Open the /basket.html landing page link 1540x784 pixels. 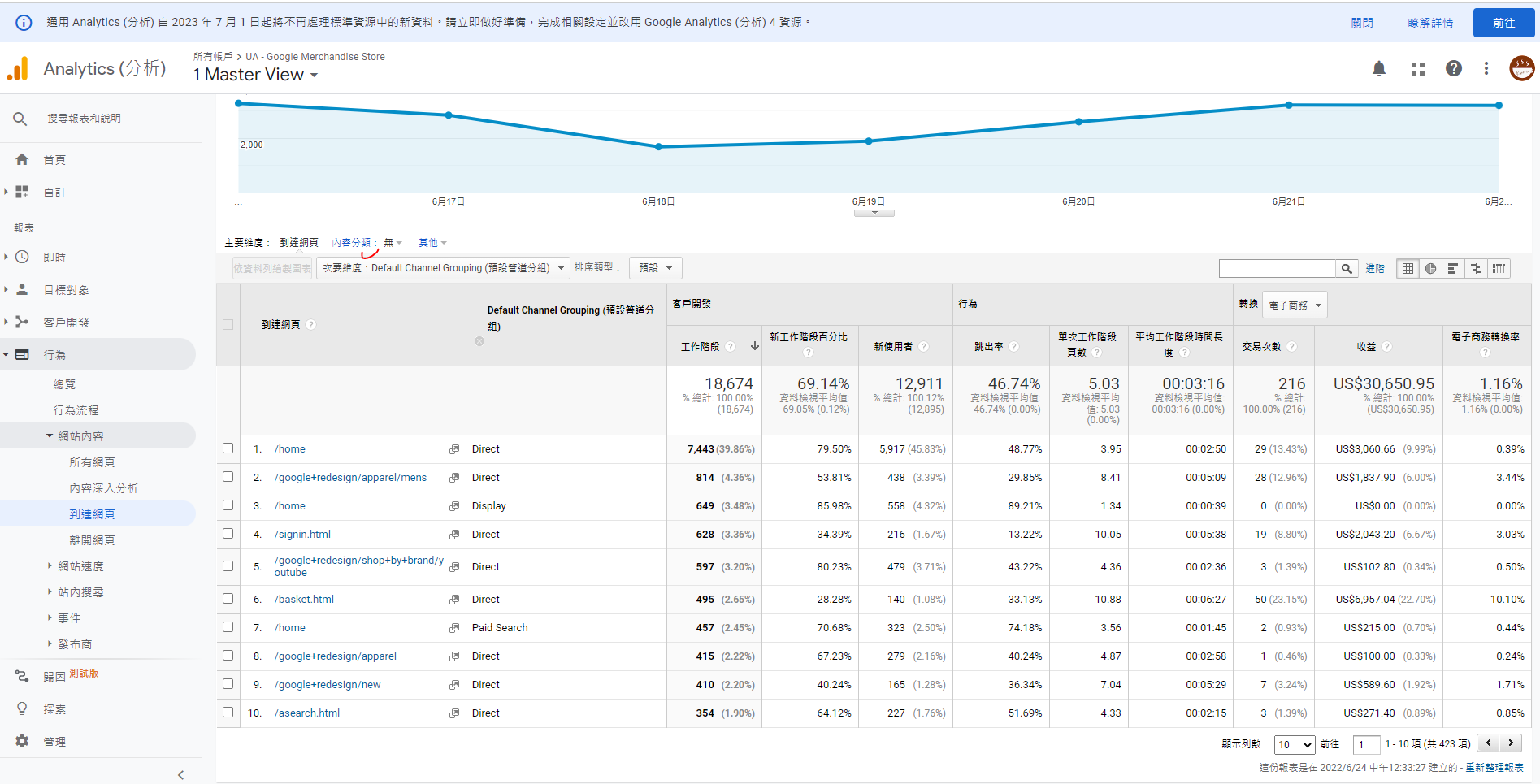[304, 600]
